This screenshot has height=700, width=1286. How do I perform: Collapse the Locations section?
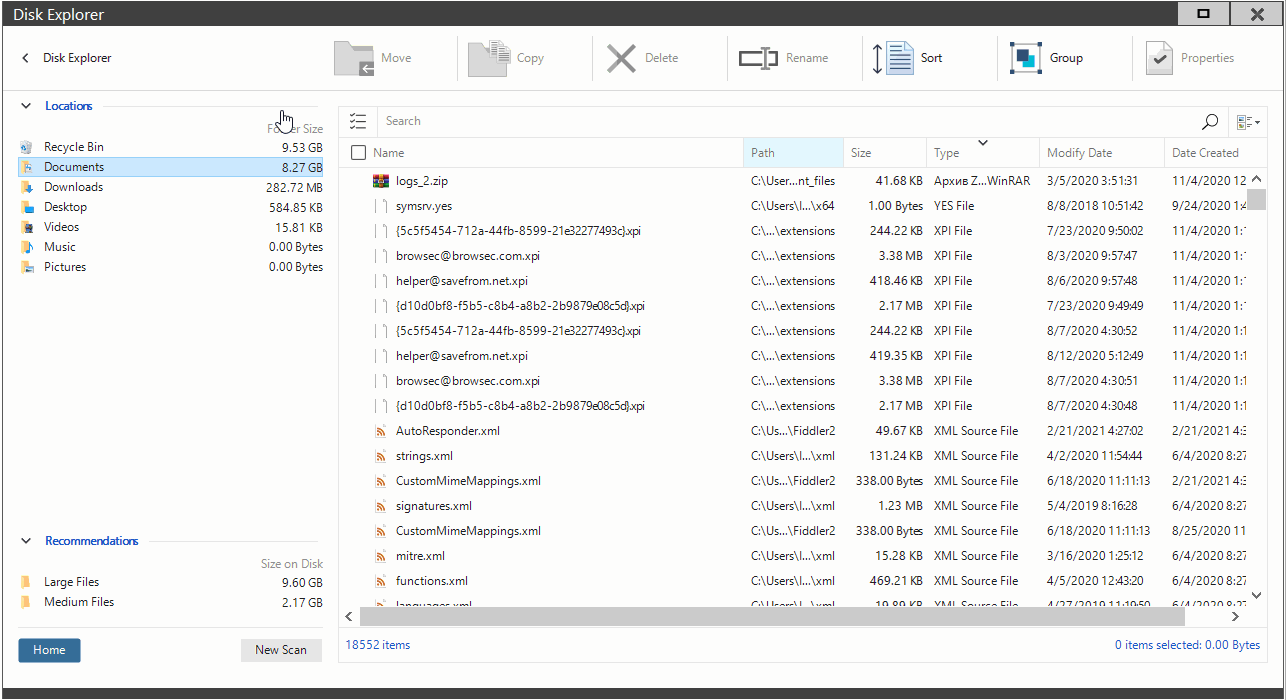(26, 106)
